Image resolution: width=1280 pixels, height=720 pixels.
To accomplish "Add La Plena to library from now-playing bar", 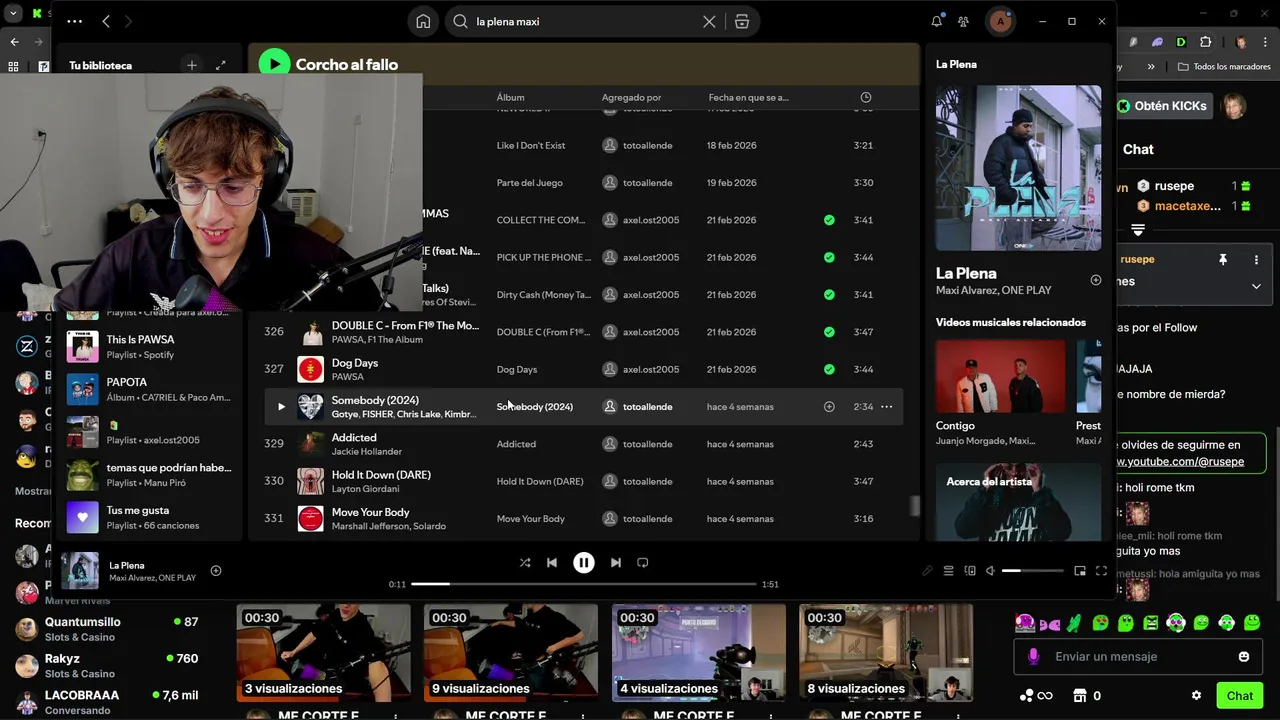I will point(216,571).
